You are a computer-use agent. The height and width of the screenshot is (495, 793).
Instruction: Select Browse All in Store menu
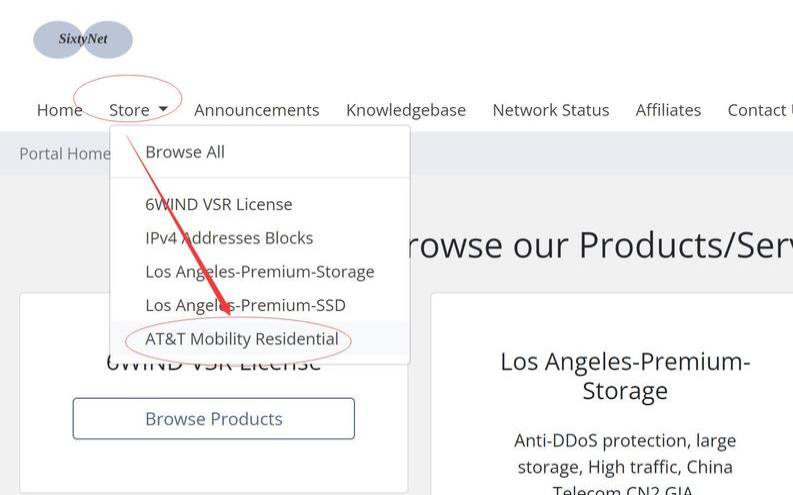[x=185, y=152]
